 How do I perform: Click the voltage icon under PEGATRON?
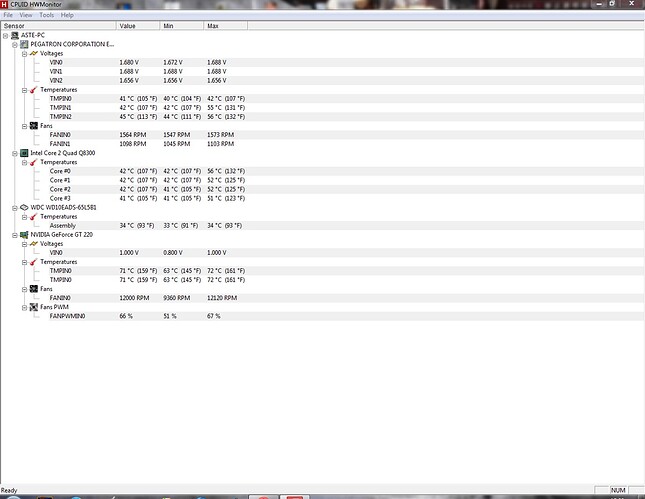(33, 53)
